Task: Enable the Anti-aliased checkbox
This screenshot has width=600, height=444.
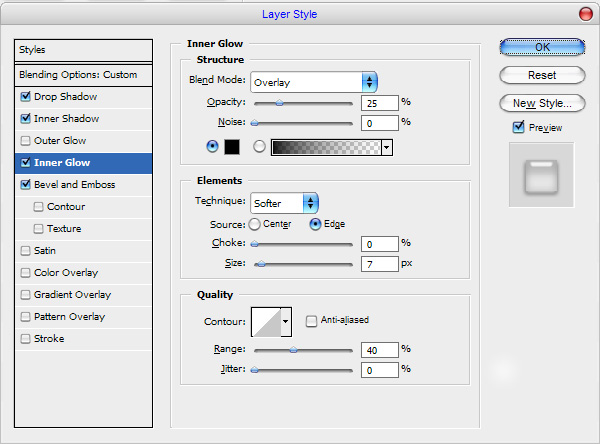Action: pos(311,321)
